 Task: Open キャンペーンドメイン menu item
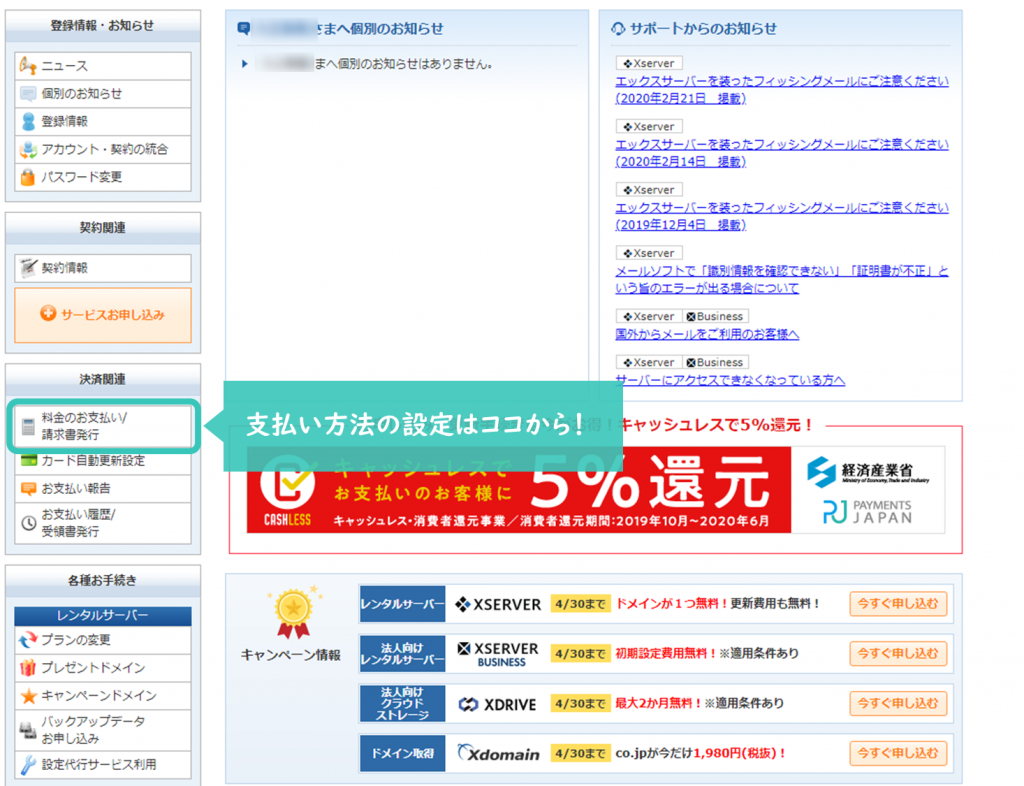[103, 696]
